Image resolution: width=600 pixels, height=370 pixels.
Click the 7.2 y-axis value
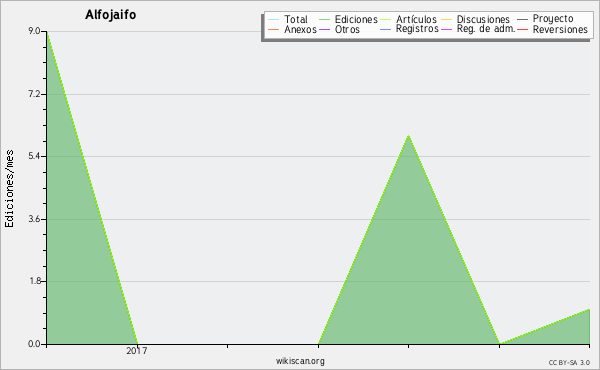[x=34, y=94]
